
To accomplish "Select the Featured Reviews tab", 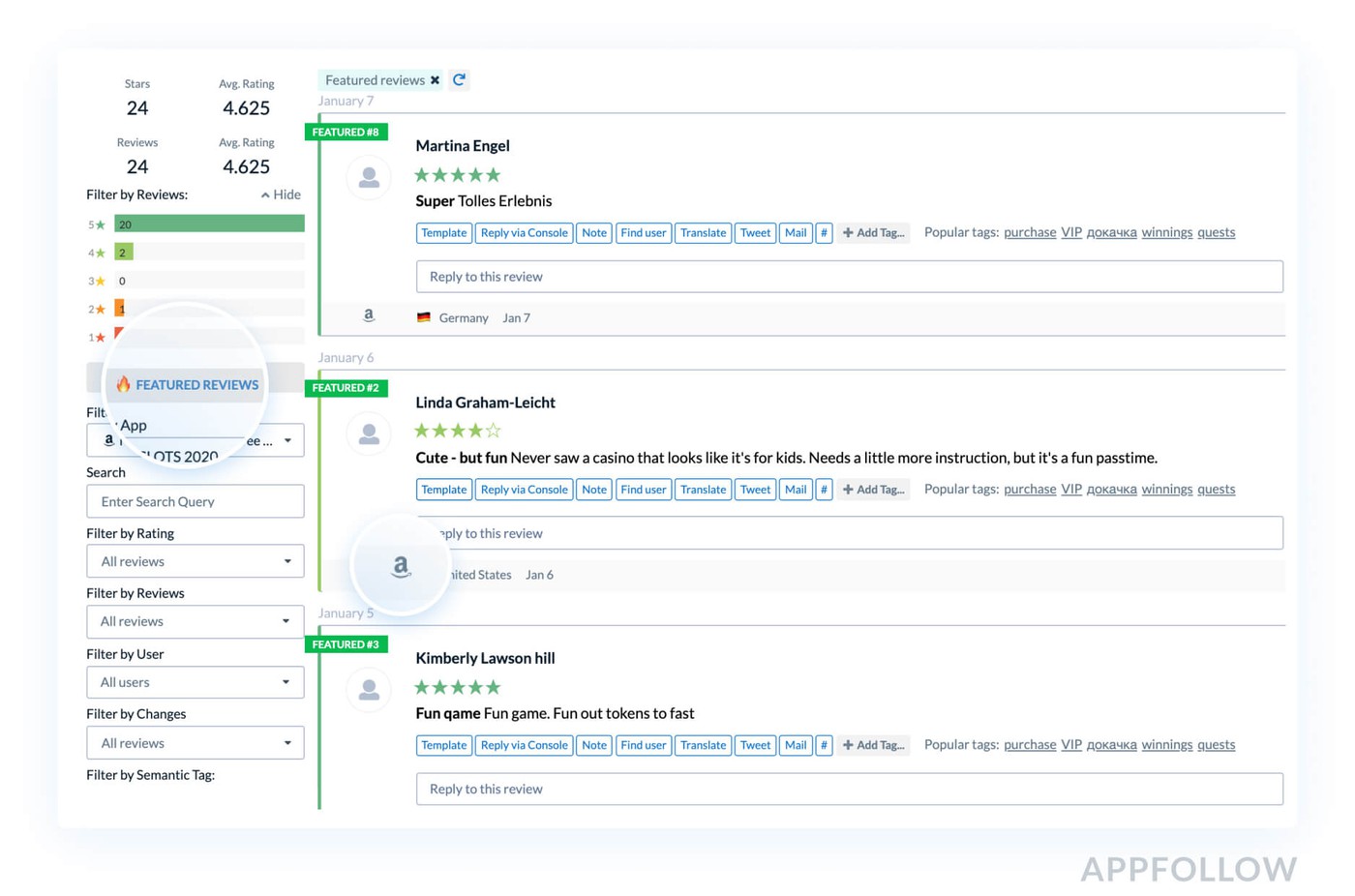I will (188, 385).
